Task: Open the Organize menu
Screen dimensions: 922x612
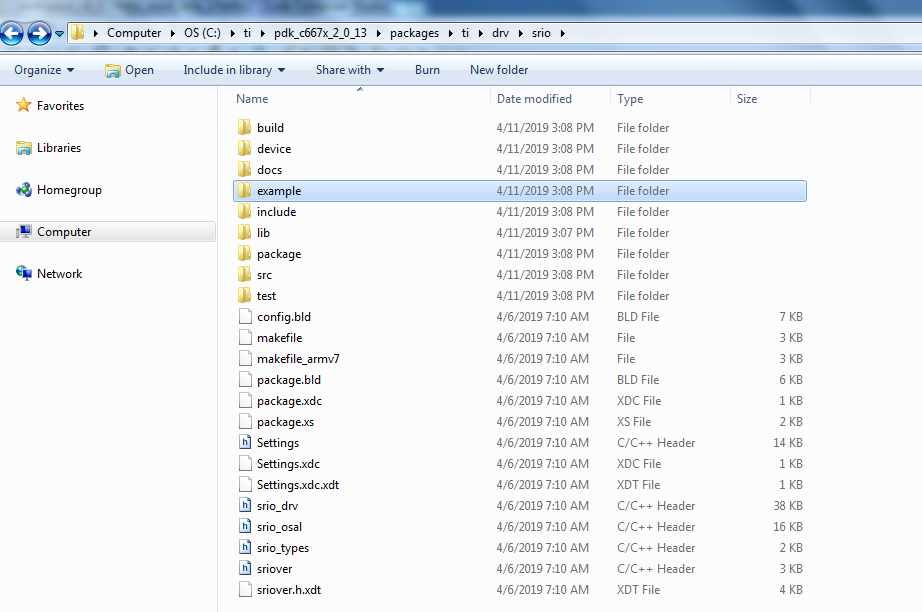Action: tap(44, 70)
